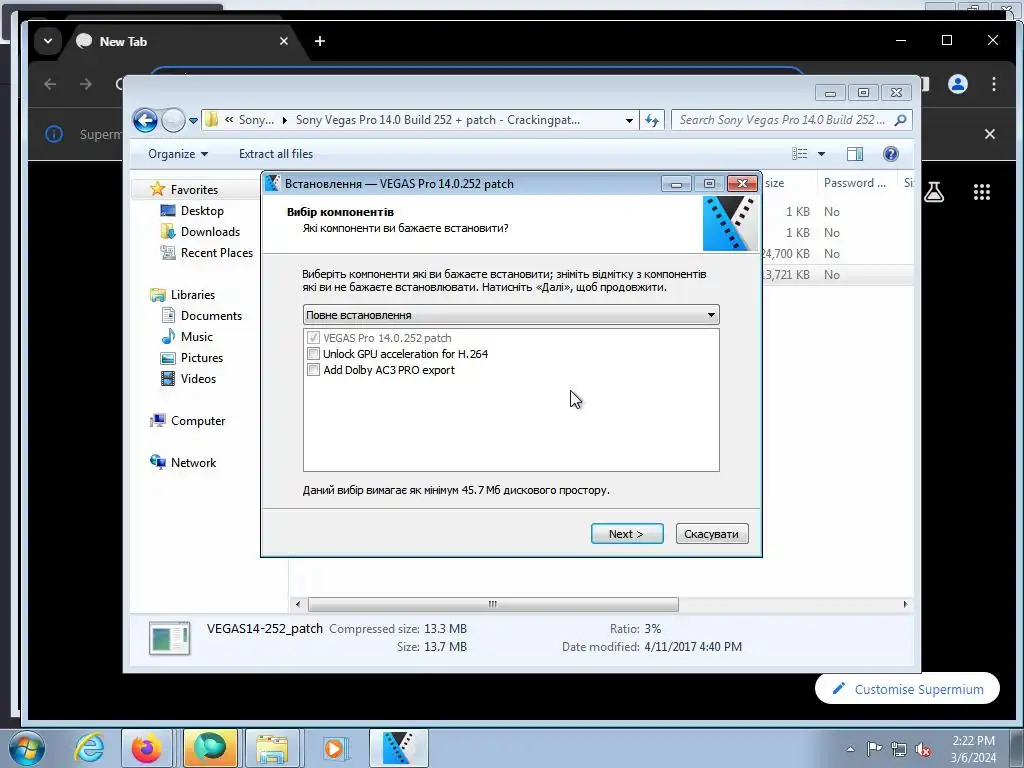Show hidden tray icons arrow
1024x768 pixels.
(x=850, y=749)
